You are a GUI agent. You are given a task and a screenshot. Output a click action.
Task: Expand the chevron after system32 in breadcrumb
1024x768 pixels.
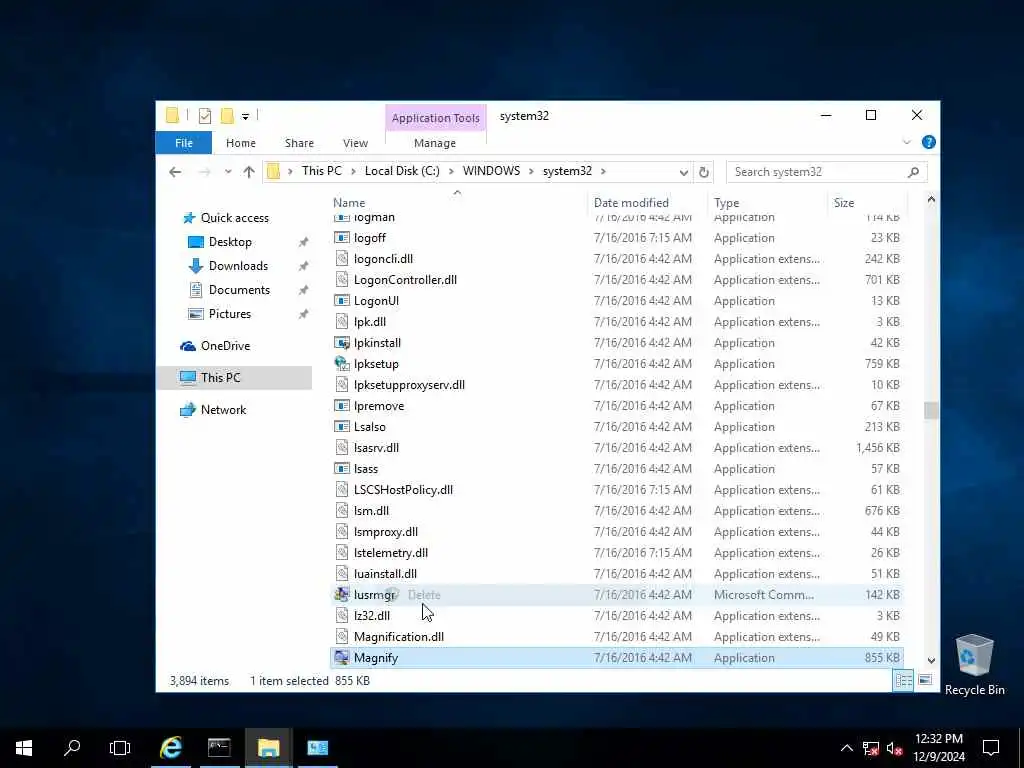coord(603,172)
